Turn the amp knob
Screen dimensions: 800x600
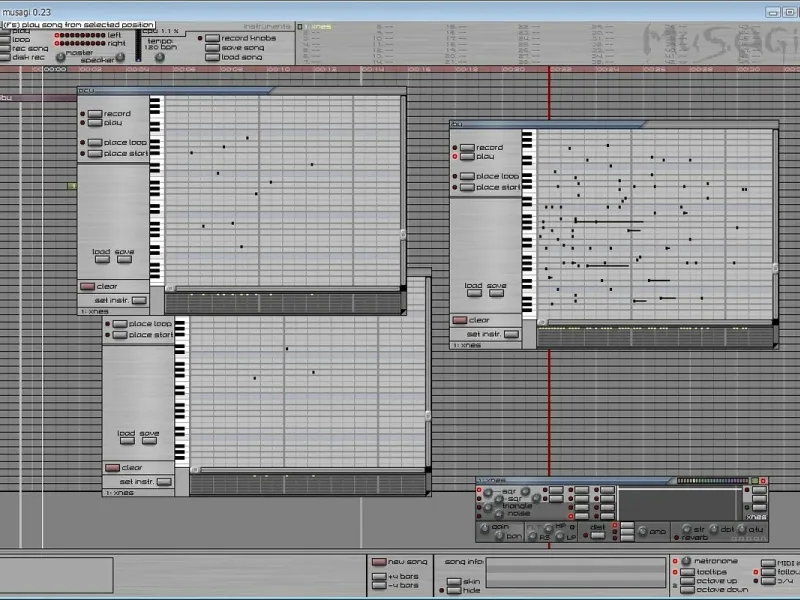coord(642,532)
